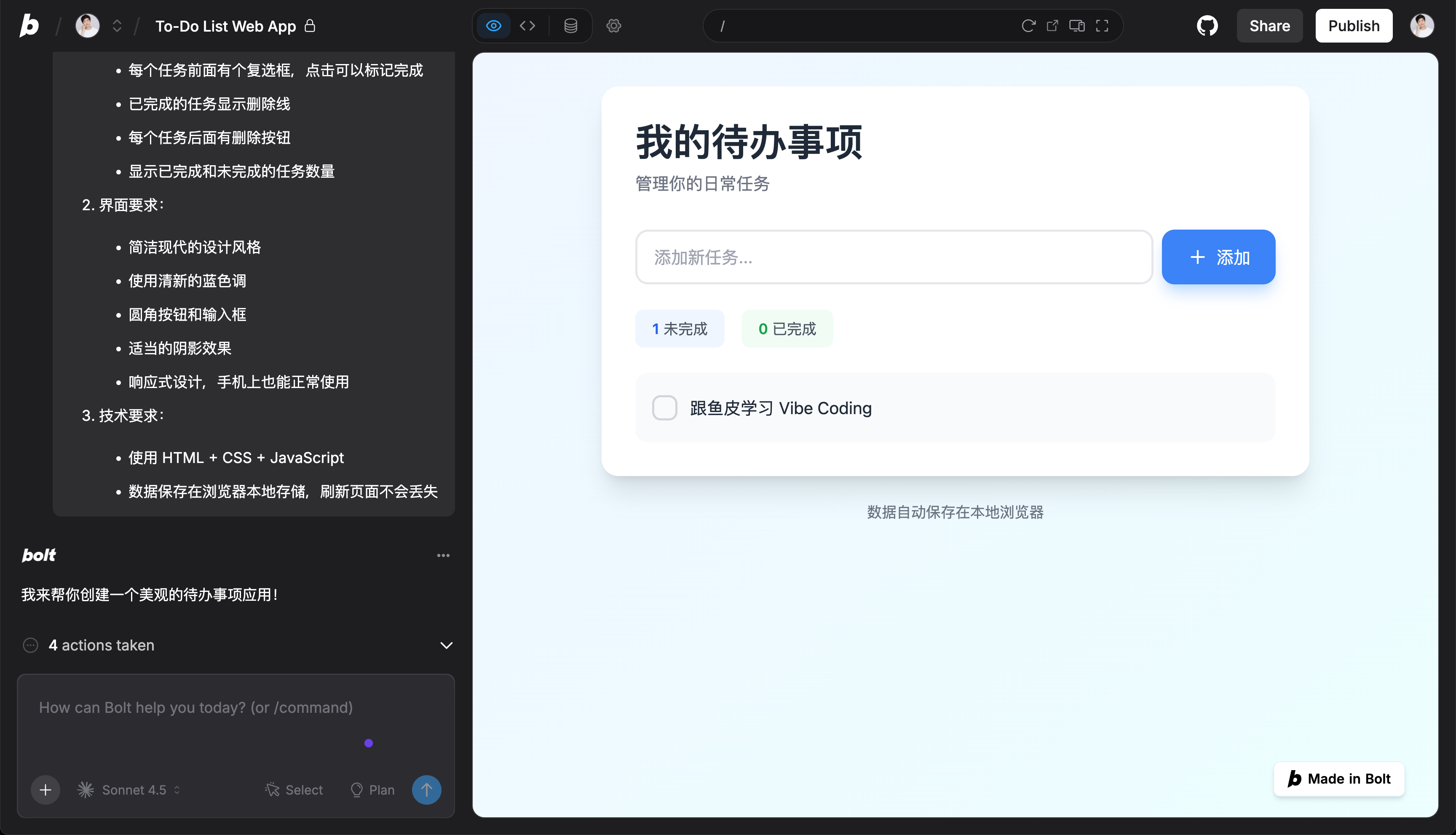The height and width of the screenshot is (835, 1456).
Task: Toggle responsive device preview icon
Action: 1076,26
